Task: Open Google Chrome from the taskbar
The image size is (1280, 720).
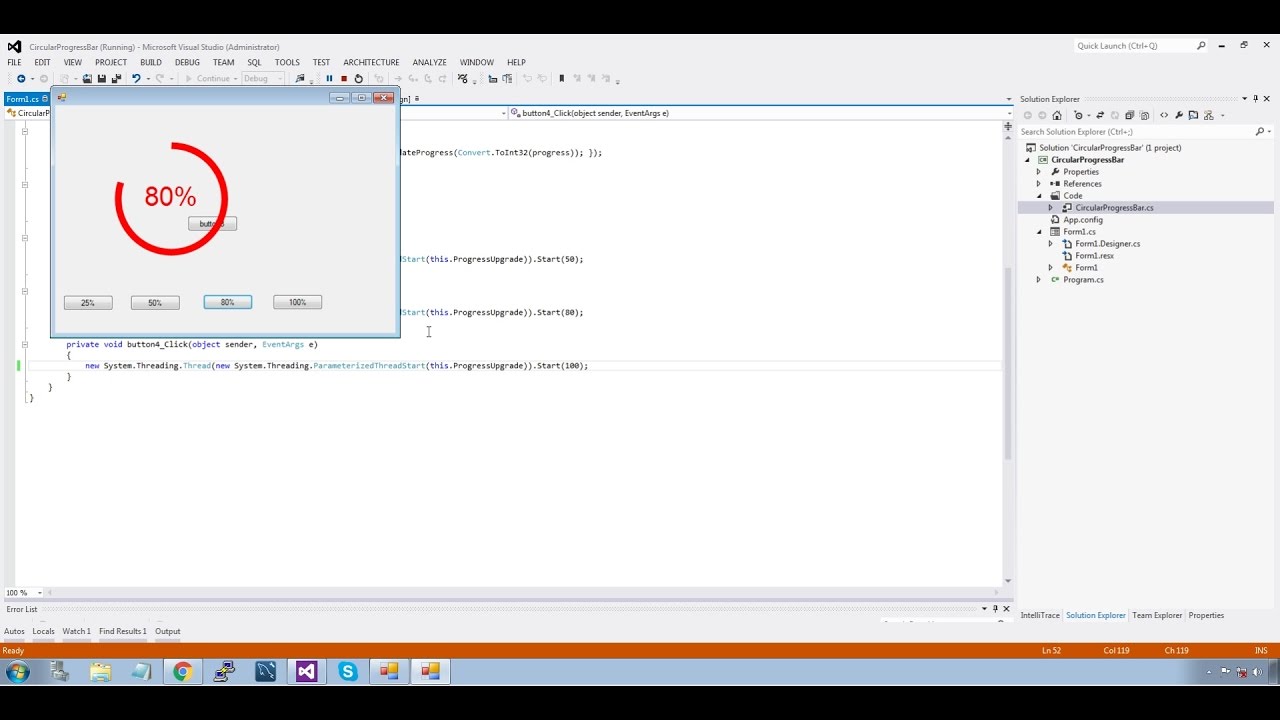Action: coord(182,672)
